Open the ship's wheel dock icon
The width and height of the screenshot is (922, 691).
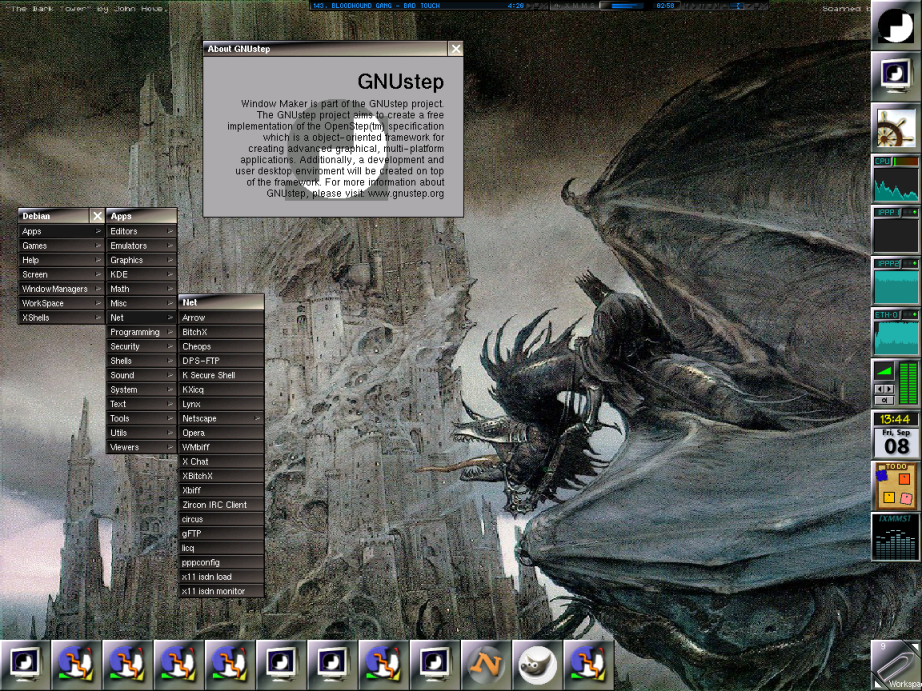point(896,128)
